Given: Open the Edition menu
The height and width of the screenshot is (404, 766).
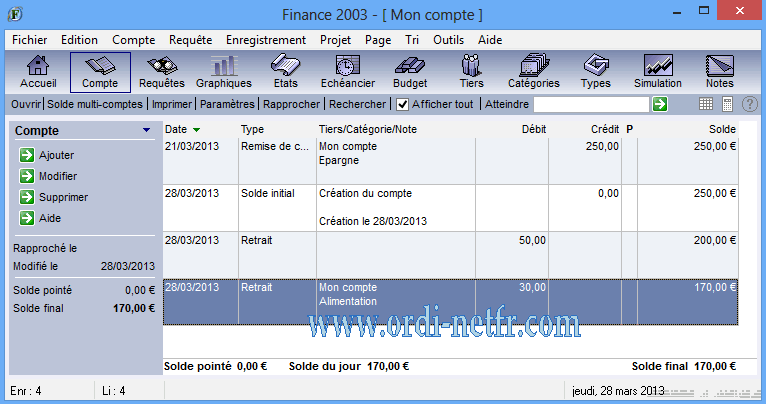Looking at the screenshot, I should [x=79, y=40].
